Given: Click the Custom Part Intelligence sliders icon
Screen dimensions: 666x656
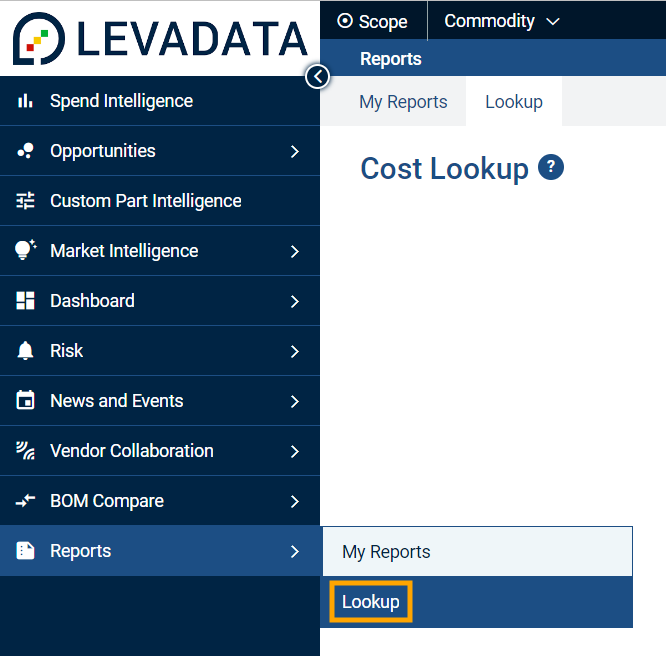Looking at the screenshot, I should click(26, 201).
